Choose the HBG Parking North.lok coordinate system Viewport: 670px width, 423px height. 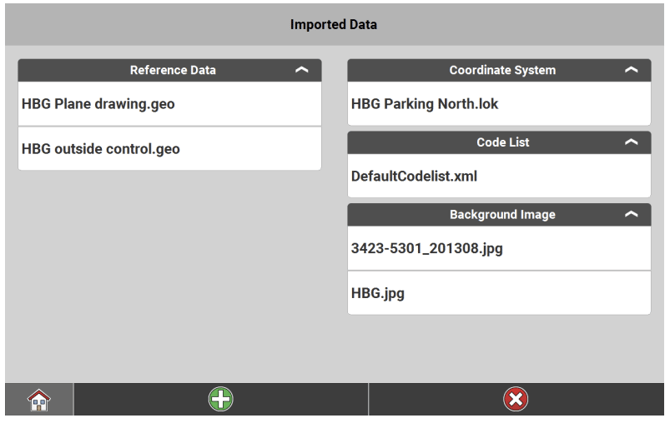point(498,104)
